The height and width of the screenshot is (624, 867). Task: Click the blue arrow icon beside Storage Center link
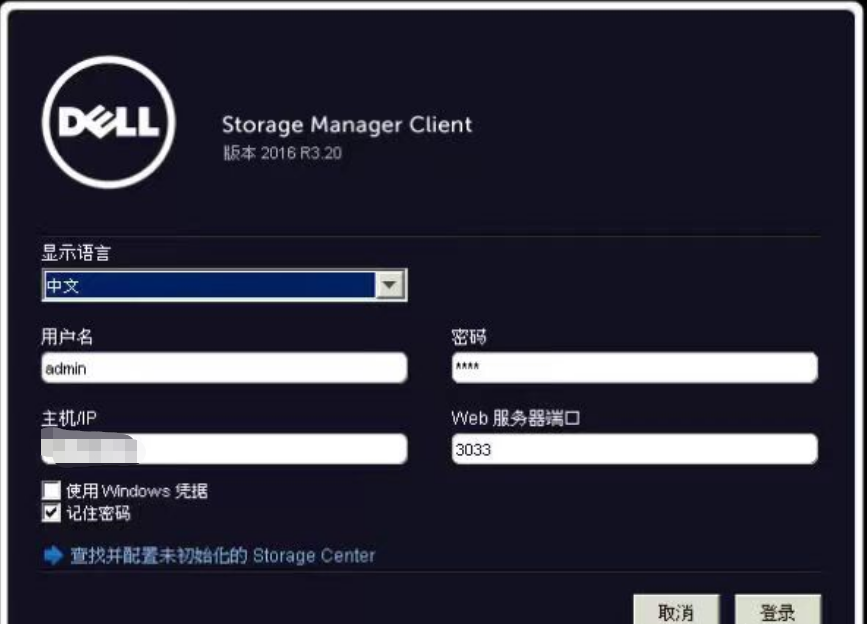[53, 555]
